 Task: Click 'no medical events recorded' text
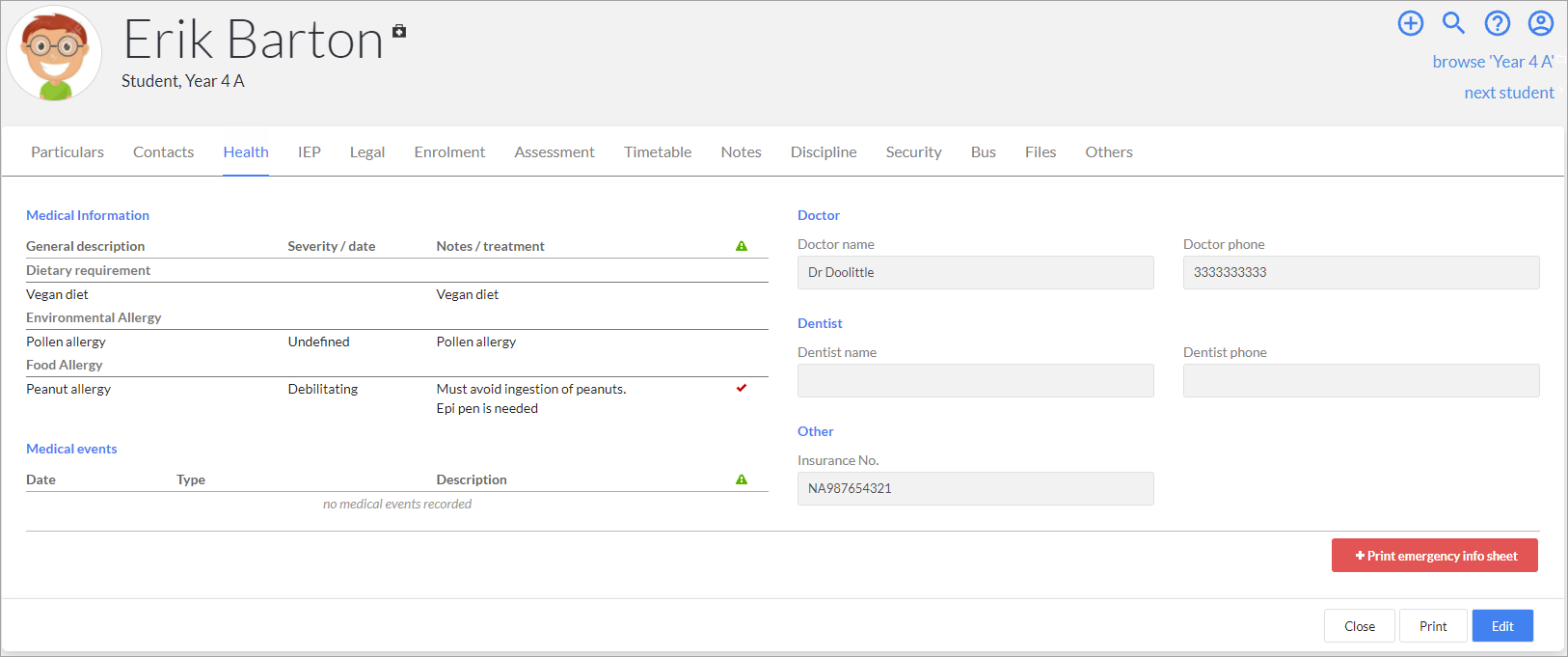(x=397, y=504)
